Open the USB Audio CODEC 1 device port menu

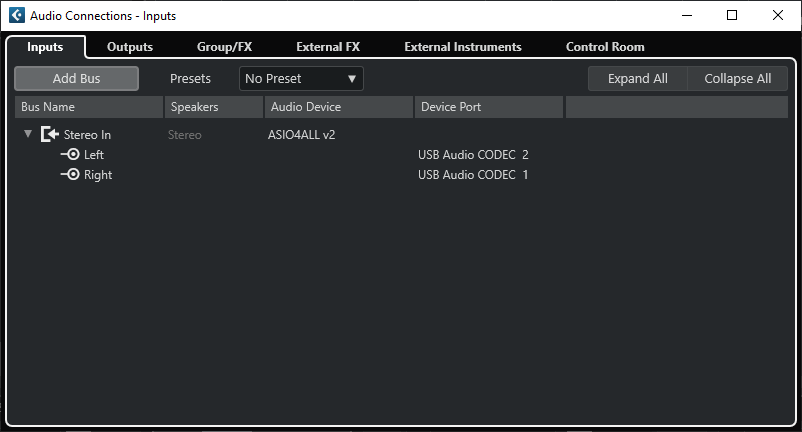point(473,175)
